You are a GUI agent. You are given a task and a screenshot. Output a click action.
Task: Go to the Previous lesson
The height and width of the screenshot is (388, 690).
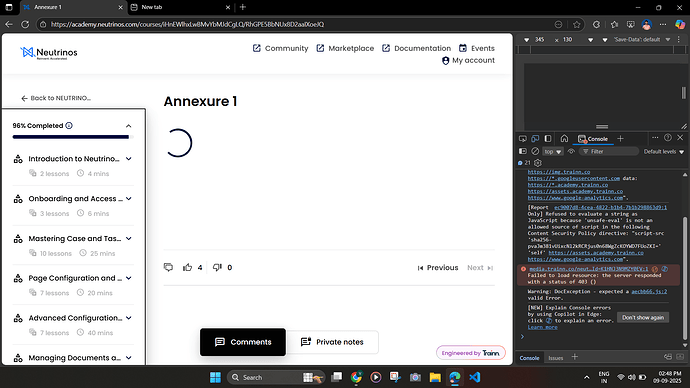click(438, 267)
